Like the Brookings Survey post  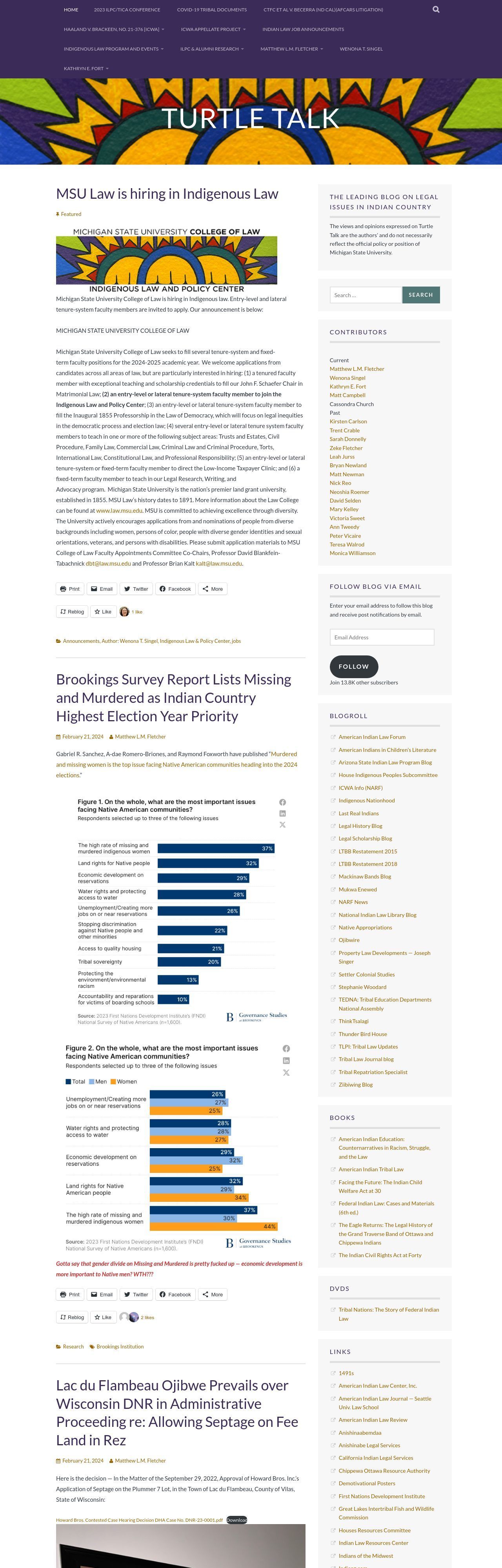click(102, 1317)
